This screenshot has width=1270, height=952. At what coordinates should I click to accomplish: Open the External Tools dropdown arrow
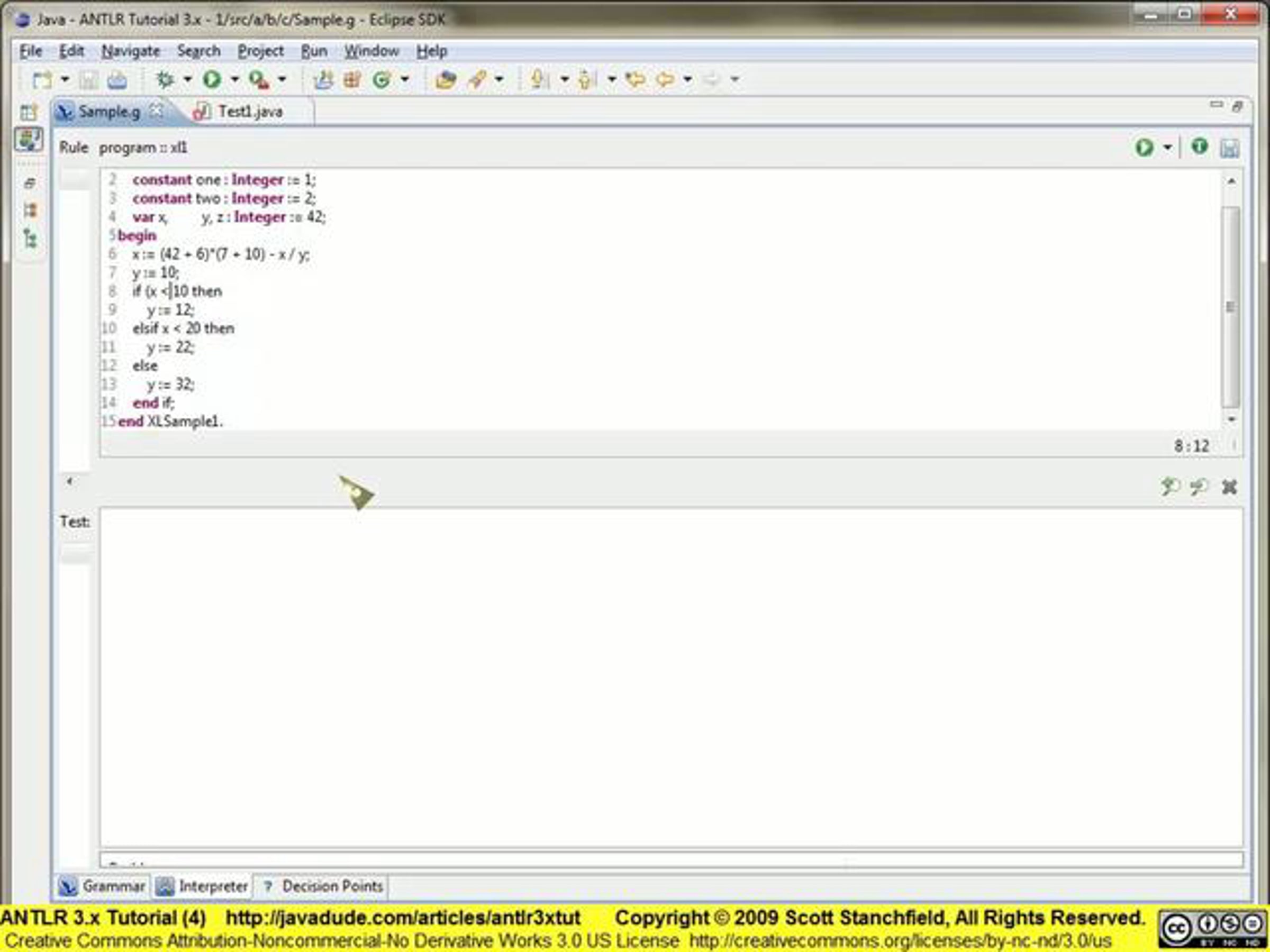point(282,79)
